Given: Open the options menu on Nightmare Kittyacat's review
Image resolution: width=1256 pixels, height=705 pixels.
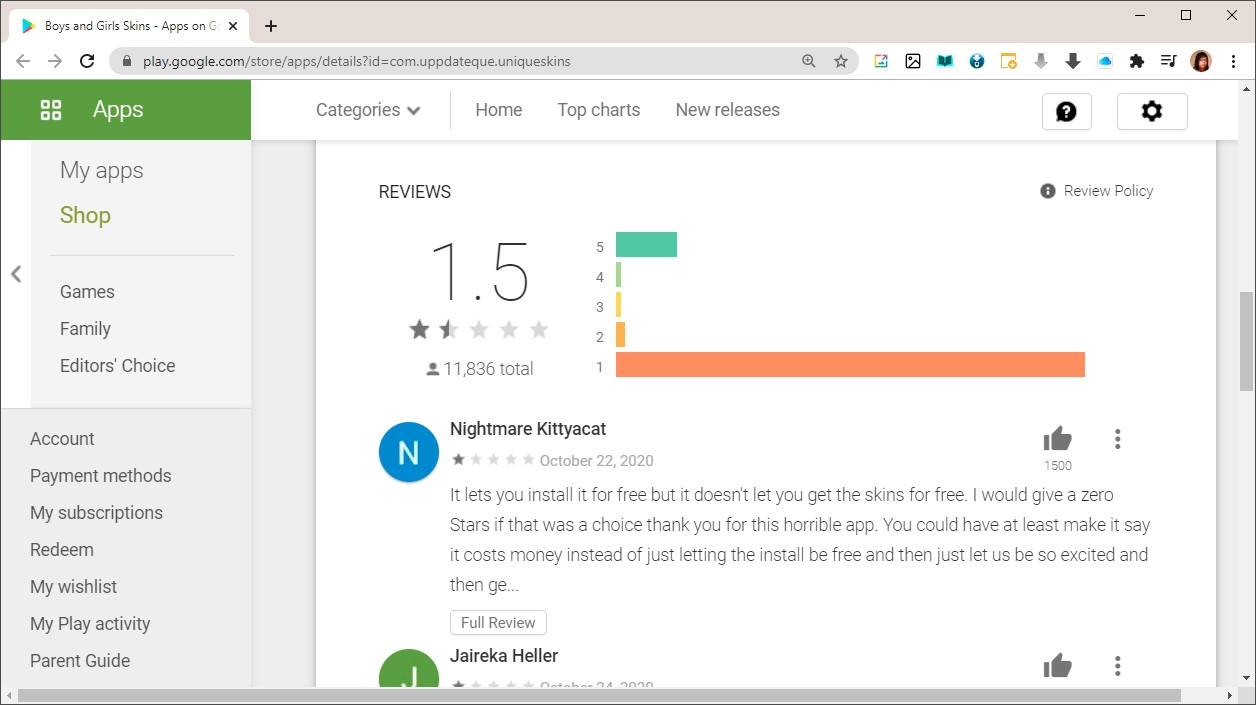Looking at the screenshot, I should point(1118,439).
